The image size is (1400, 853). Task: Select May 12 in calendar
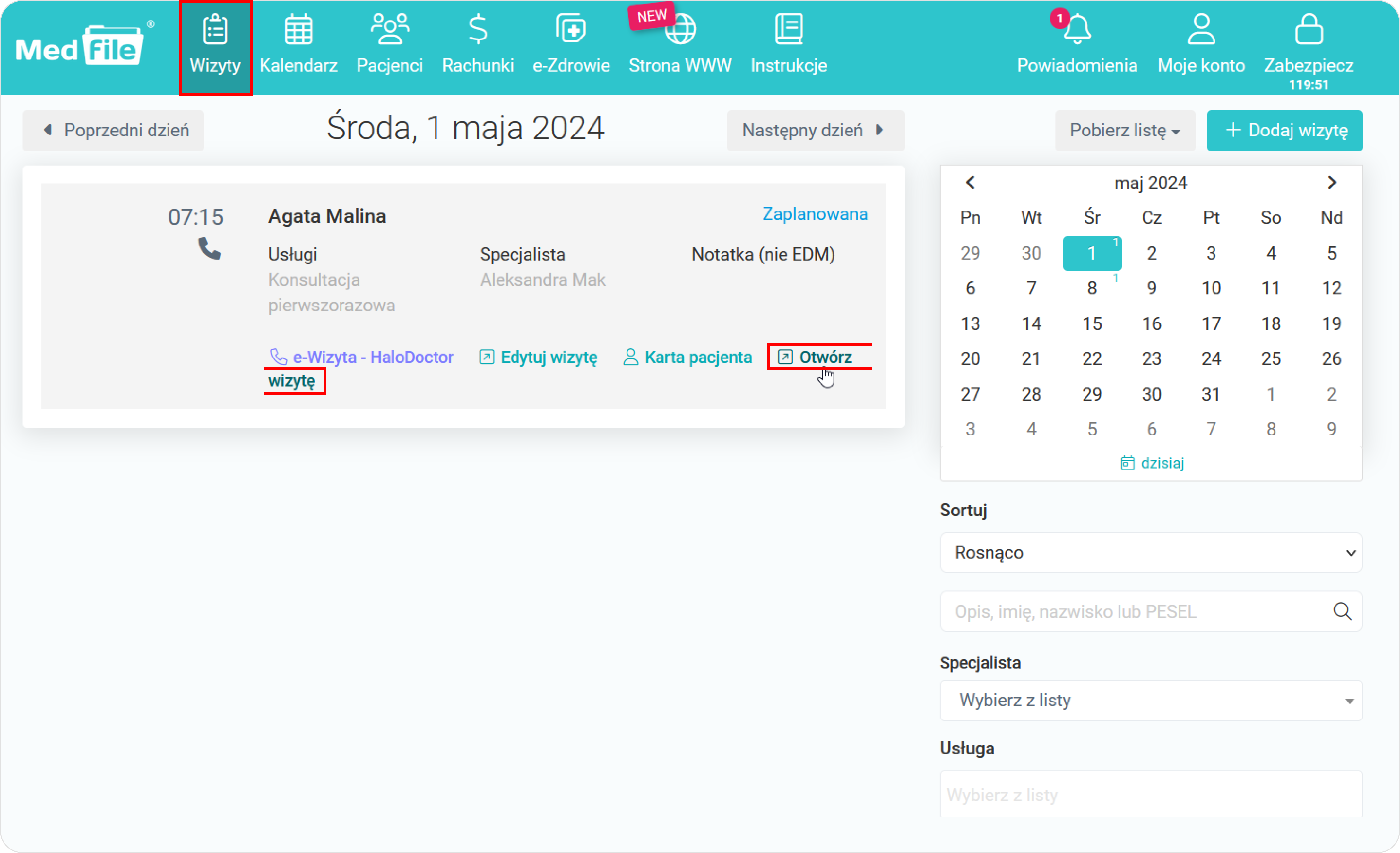[x=1331, y=288]
